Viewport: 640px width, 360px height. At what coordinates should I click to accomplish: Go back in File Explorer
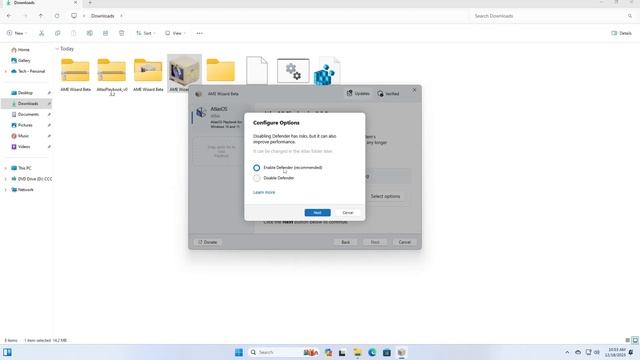[9, 16]
